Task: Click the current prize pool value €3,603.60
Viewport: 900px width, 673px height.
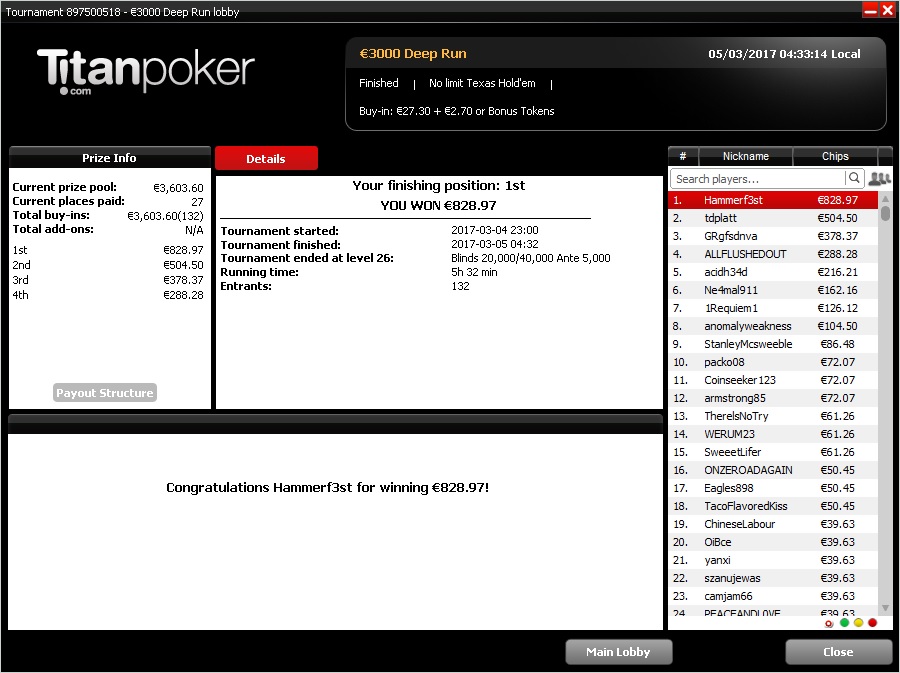Action: point(179,188)
